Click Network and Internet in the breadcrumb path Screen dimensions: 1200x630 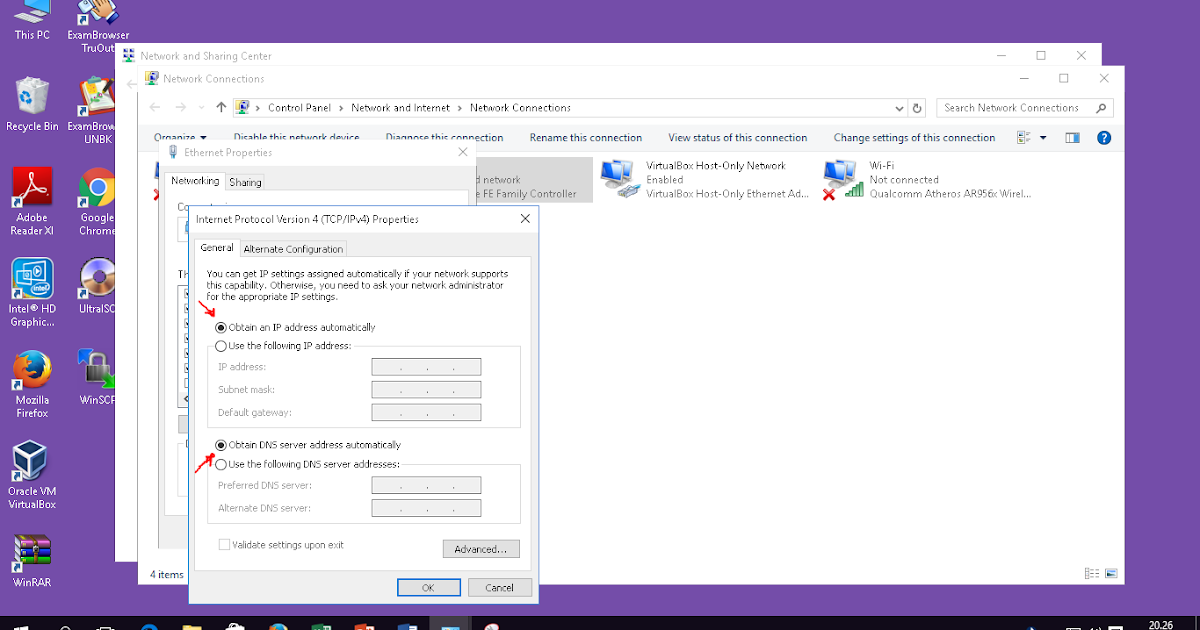click(x=397, y=107)
